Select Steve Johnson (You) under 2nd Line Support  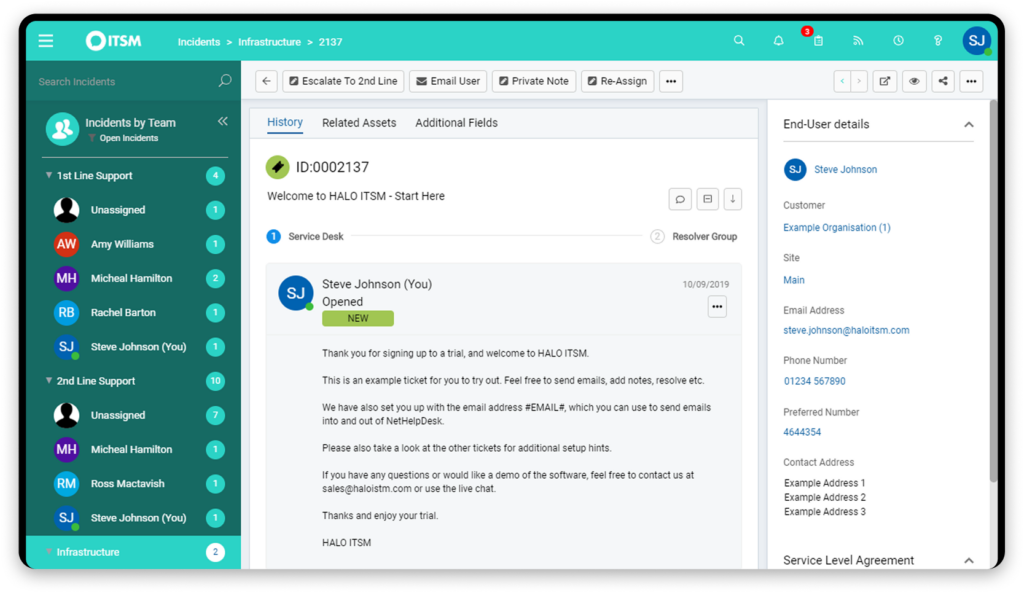pyautogui.click(x=133, y=517)
